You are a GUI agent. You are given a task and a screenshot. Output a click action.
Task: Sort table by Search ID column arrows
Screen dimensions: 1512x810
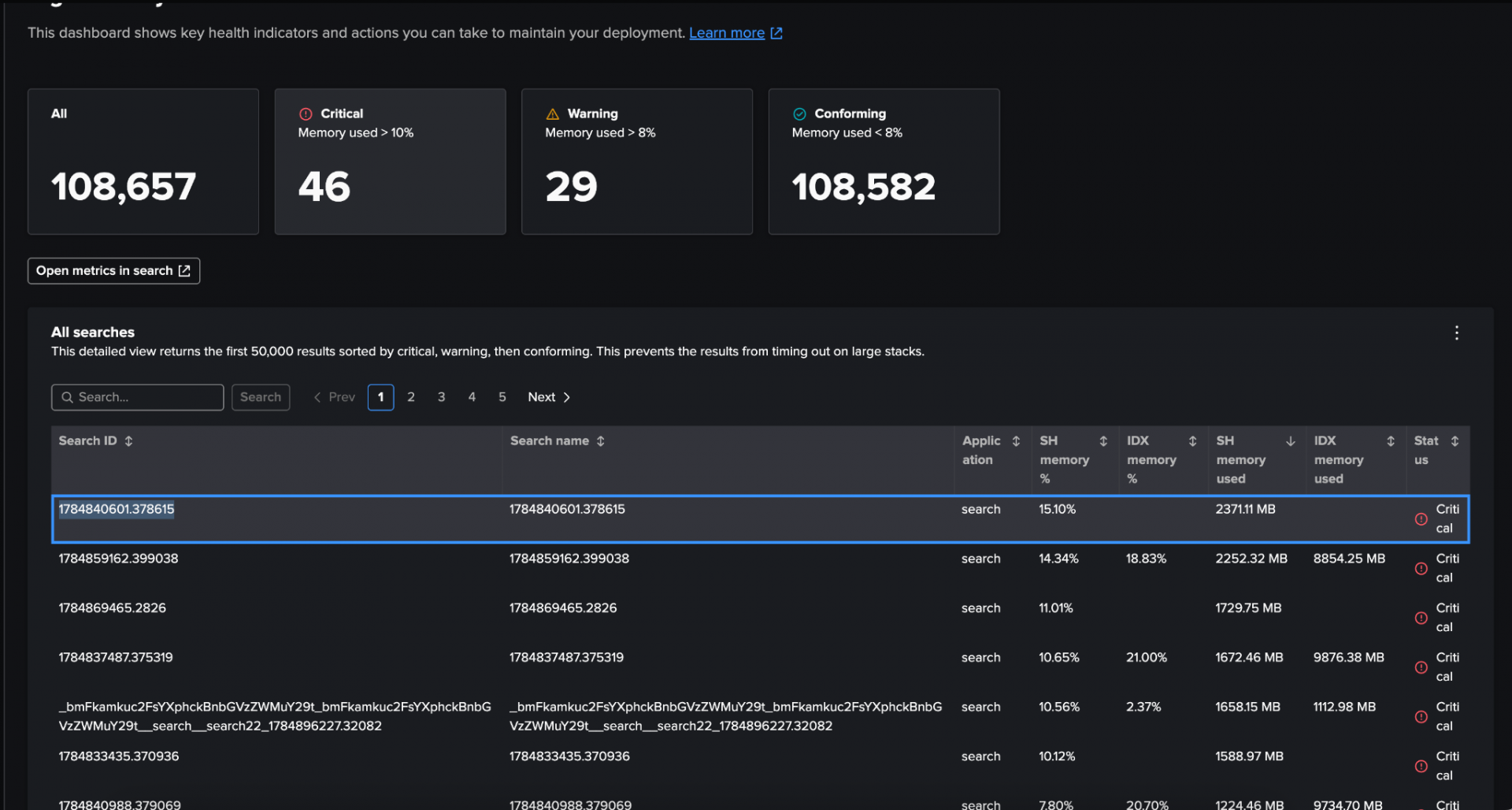coord(128,441)
